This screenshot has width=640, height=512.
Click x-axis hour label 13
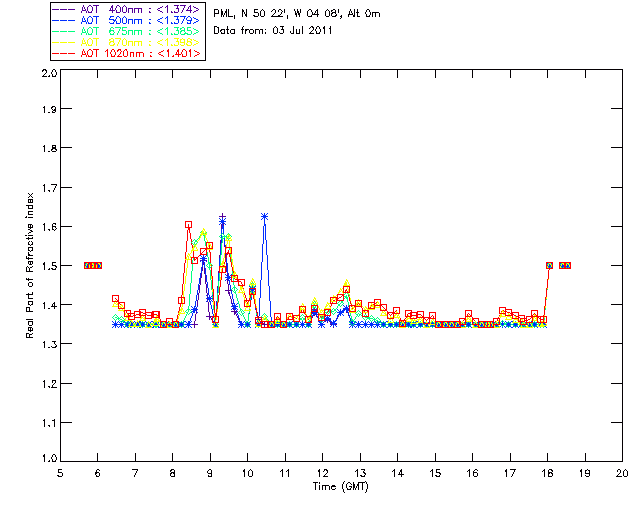(360, 473)
